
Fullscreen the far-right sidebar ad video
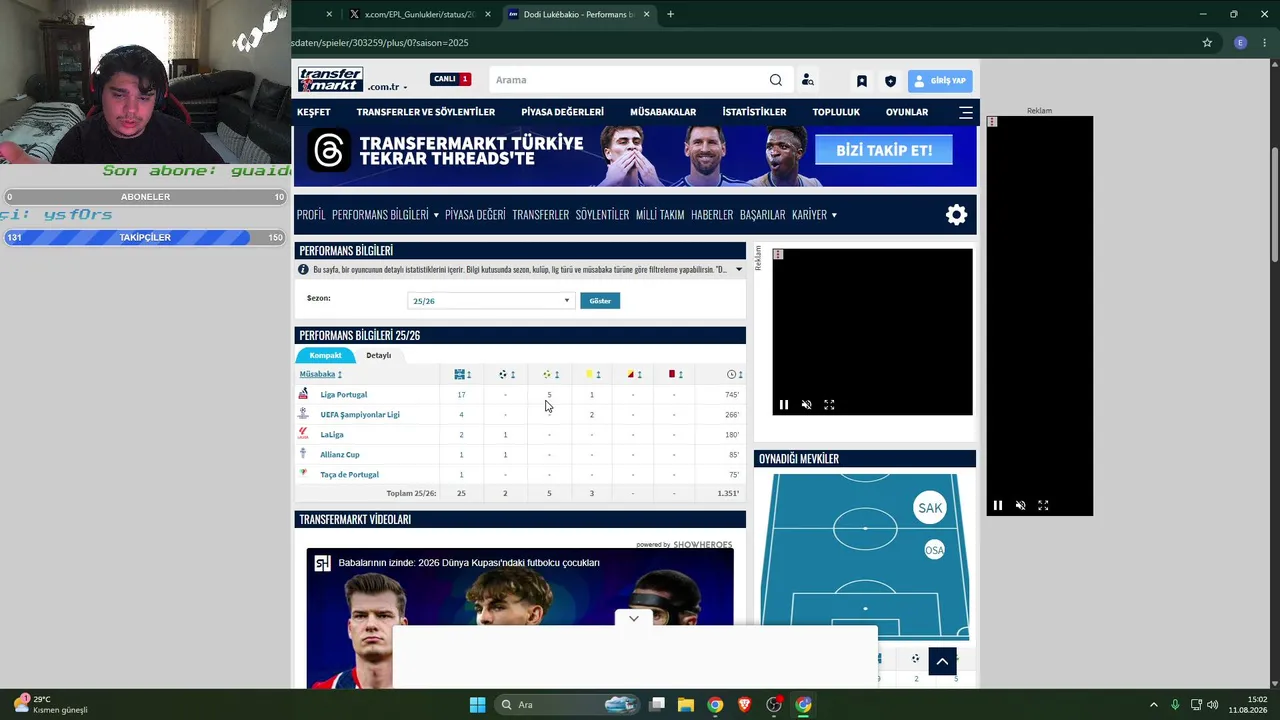pyautogui.click(x=1043, y=506)
